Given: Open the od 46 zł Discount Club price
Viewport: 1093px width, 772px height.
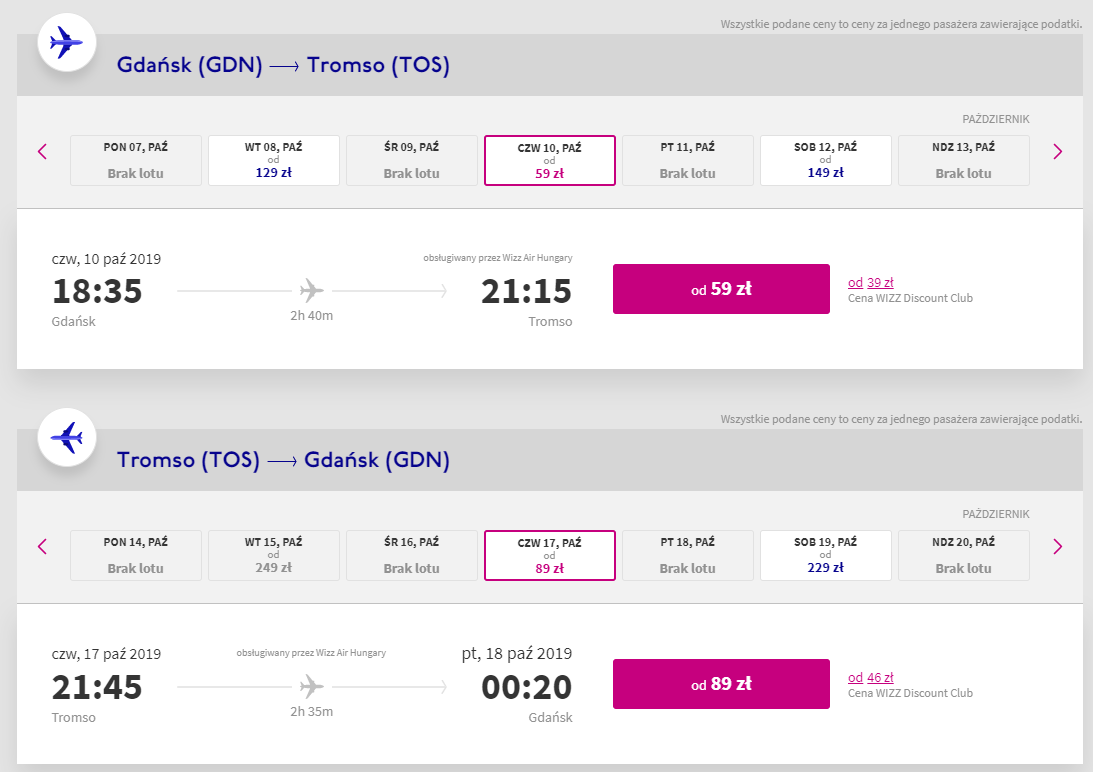Looking at the screenshot, I should click(x=870, y=677).
